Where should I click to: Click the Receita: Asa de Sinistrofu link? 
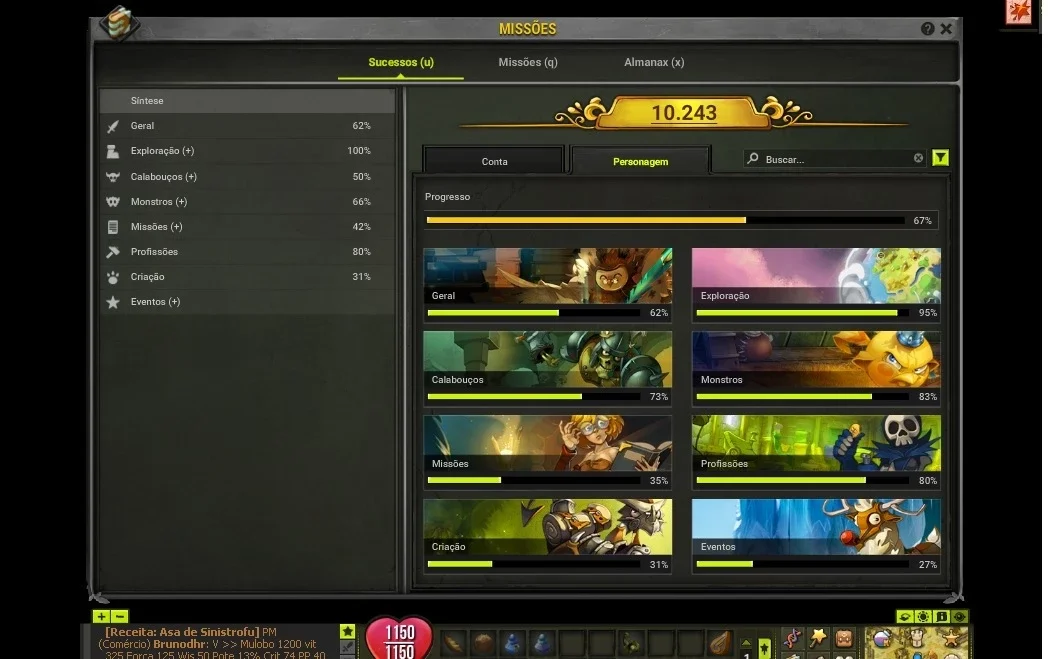(182, 632)
